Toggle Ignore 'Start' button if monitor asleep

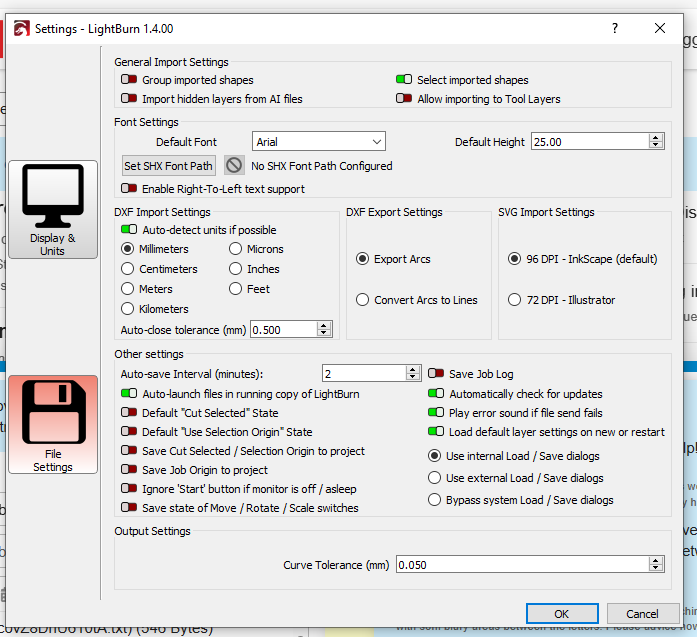pyautogui.click(x=129, y=489)
